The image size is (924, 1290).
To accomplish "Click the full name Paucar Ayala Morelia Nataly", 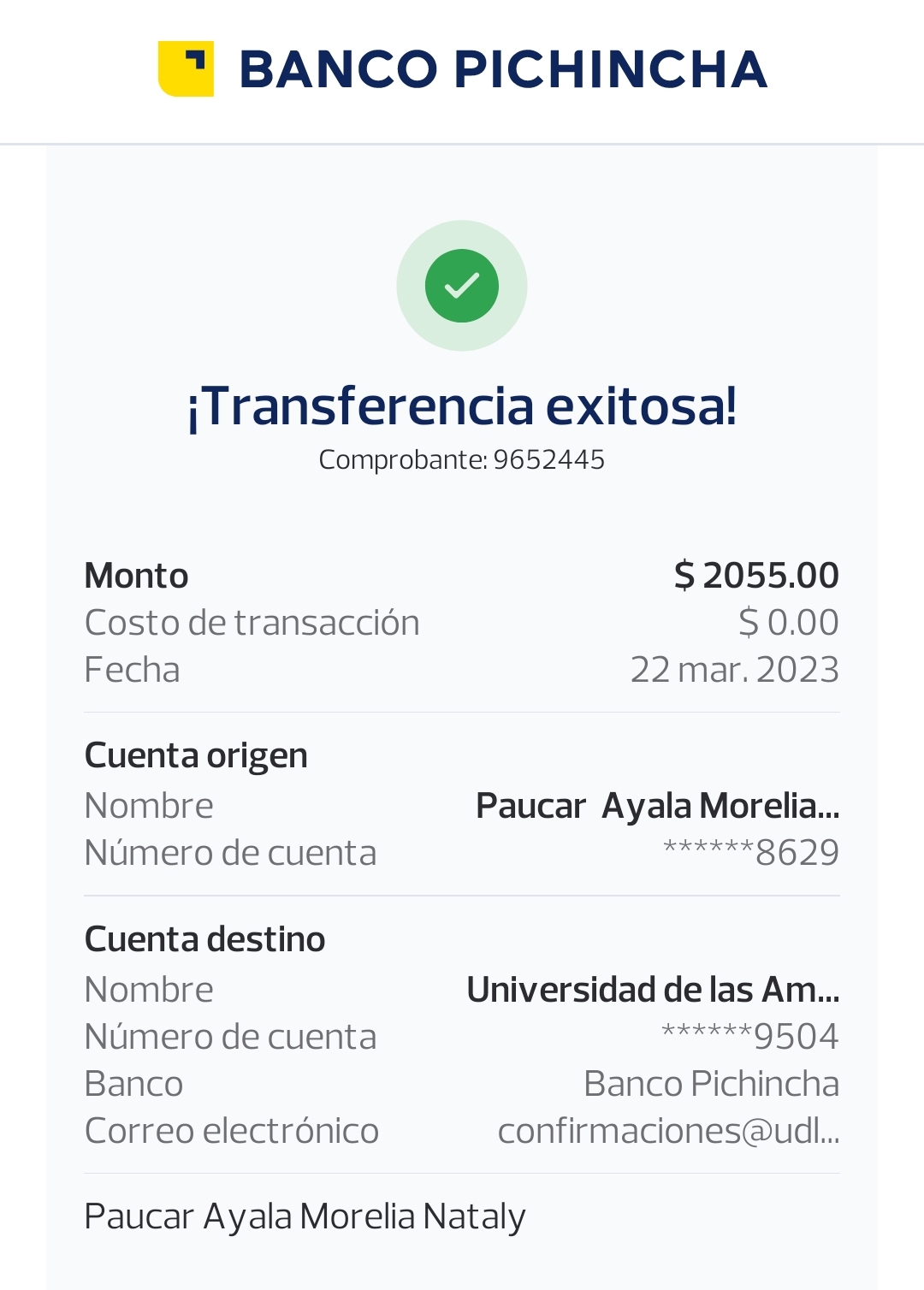I will pos(305,1216).
